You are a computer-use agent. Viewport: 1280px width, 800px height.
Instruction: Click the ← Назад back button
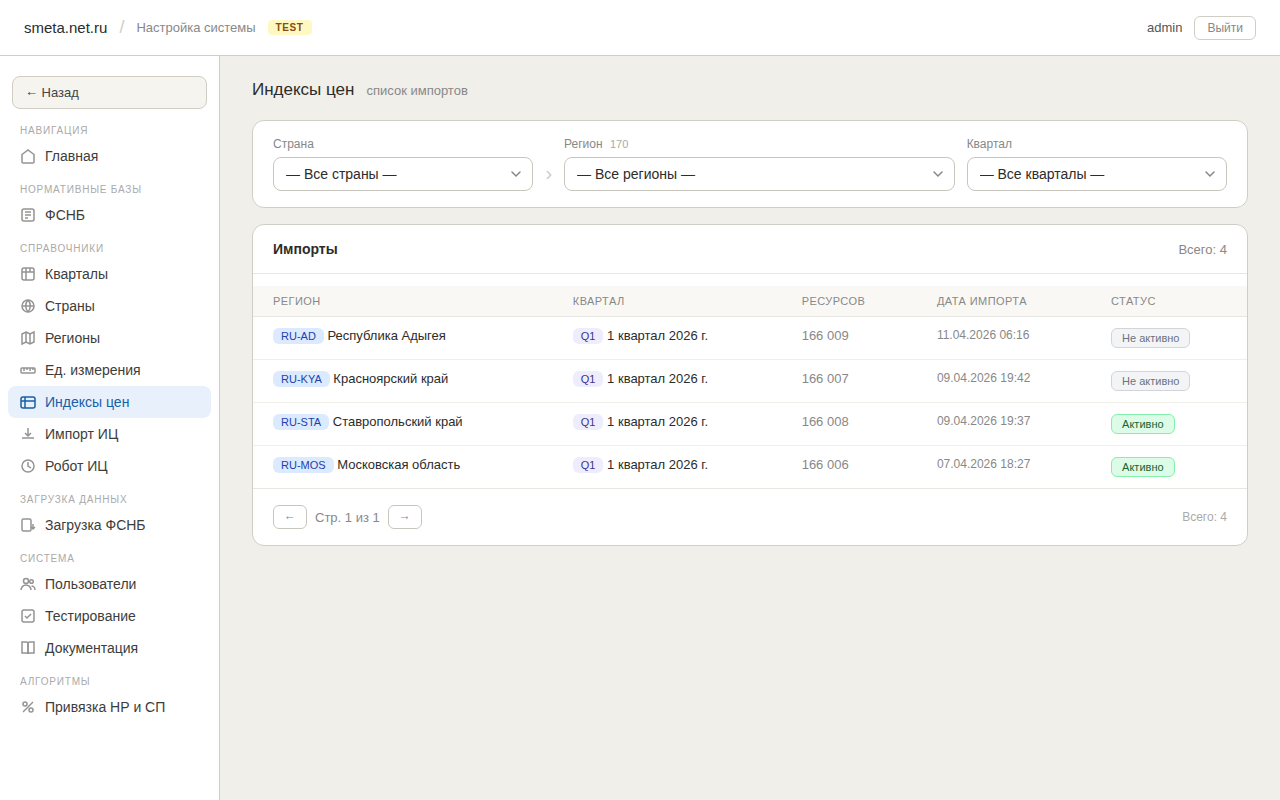point(109,92)
